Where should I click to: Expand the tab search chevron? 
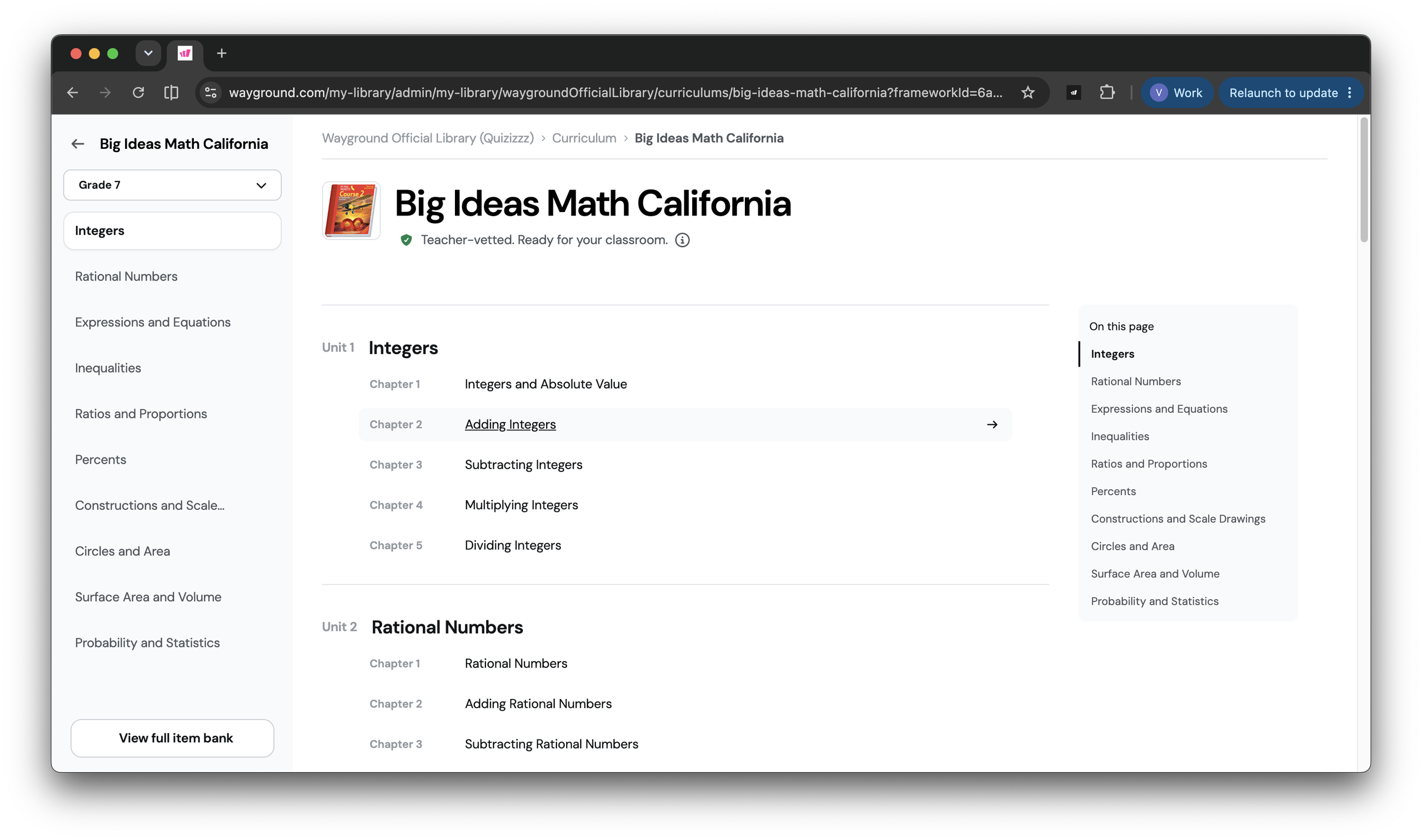[148, 53]
